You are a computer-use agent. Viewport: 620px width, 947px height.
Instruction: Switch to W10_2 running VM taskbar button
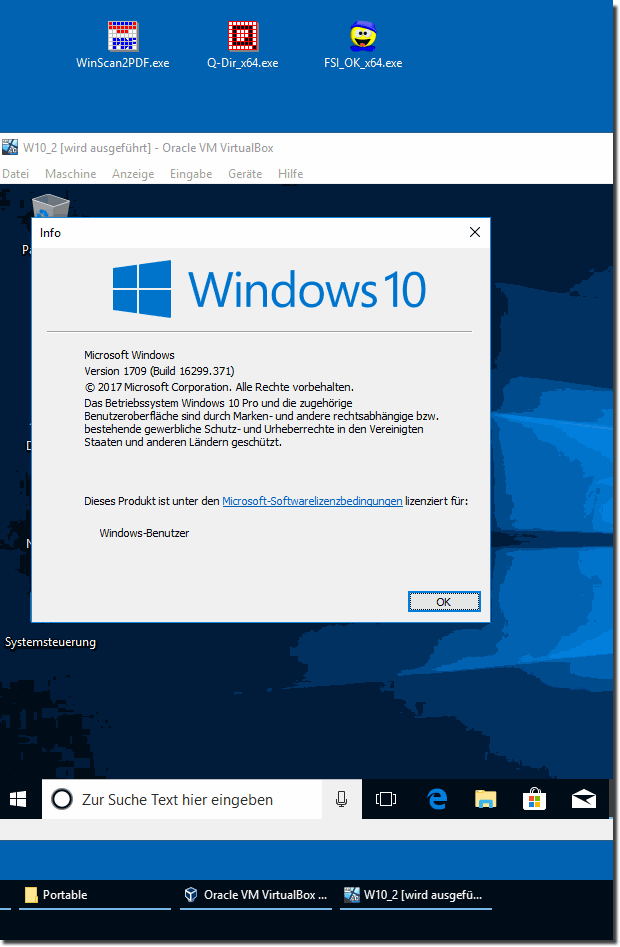pos(416,895)
